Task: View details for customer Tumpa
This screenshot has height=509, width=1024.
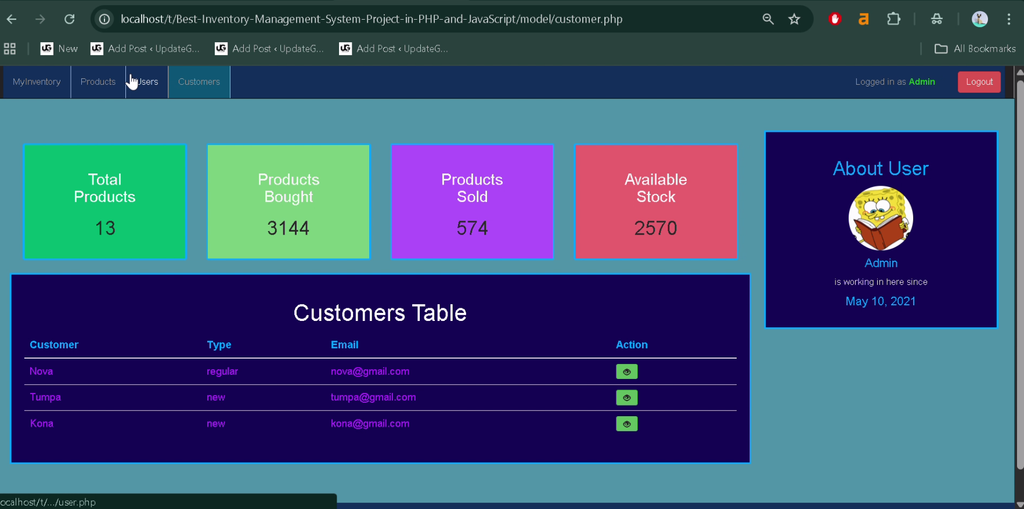Action: coord(626,397)
